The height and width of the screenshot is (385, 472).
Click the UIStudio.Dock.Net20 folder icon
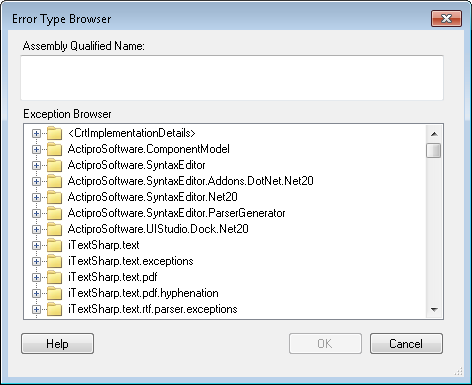54,229
